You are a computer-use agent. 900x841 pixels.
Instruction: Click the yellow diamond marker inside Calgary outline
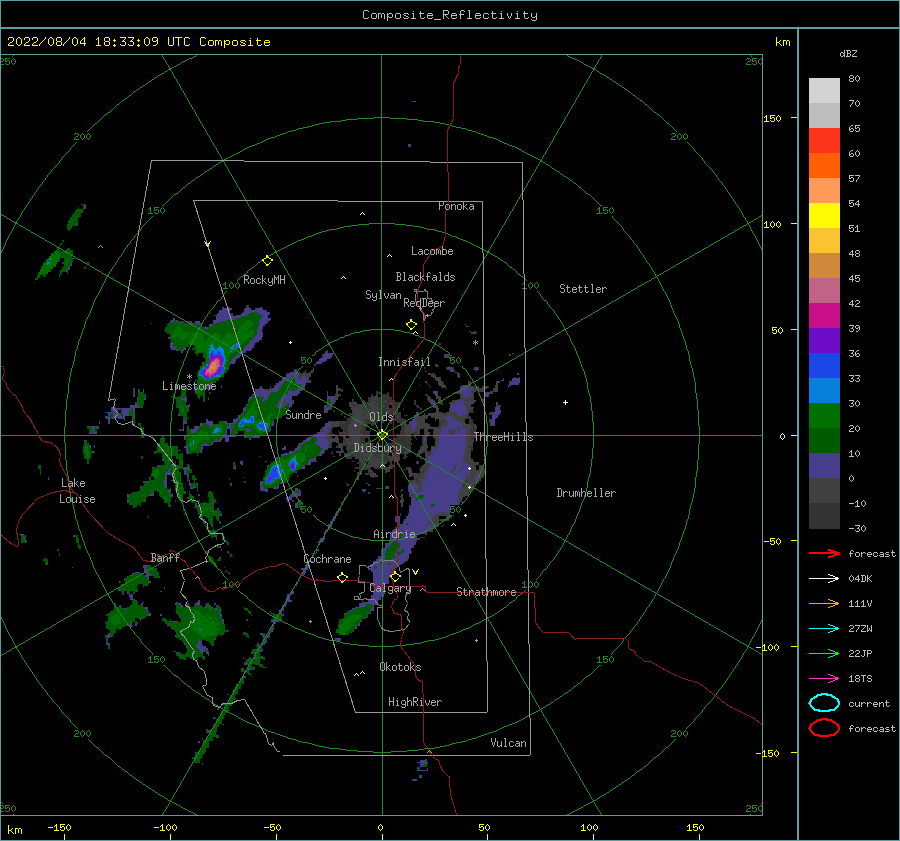point(395,576)
